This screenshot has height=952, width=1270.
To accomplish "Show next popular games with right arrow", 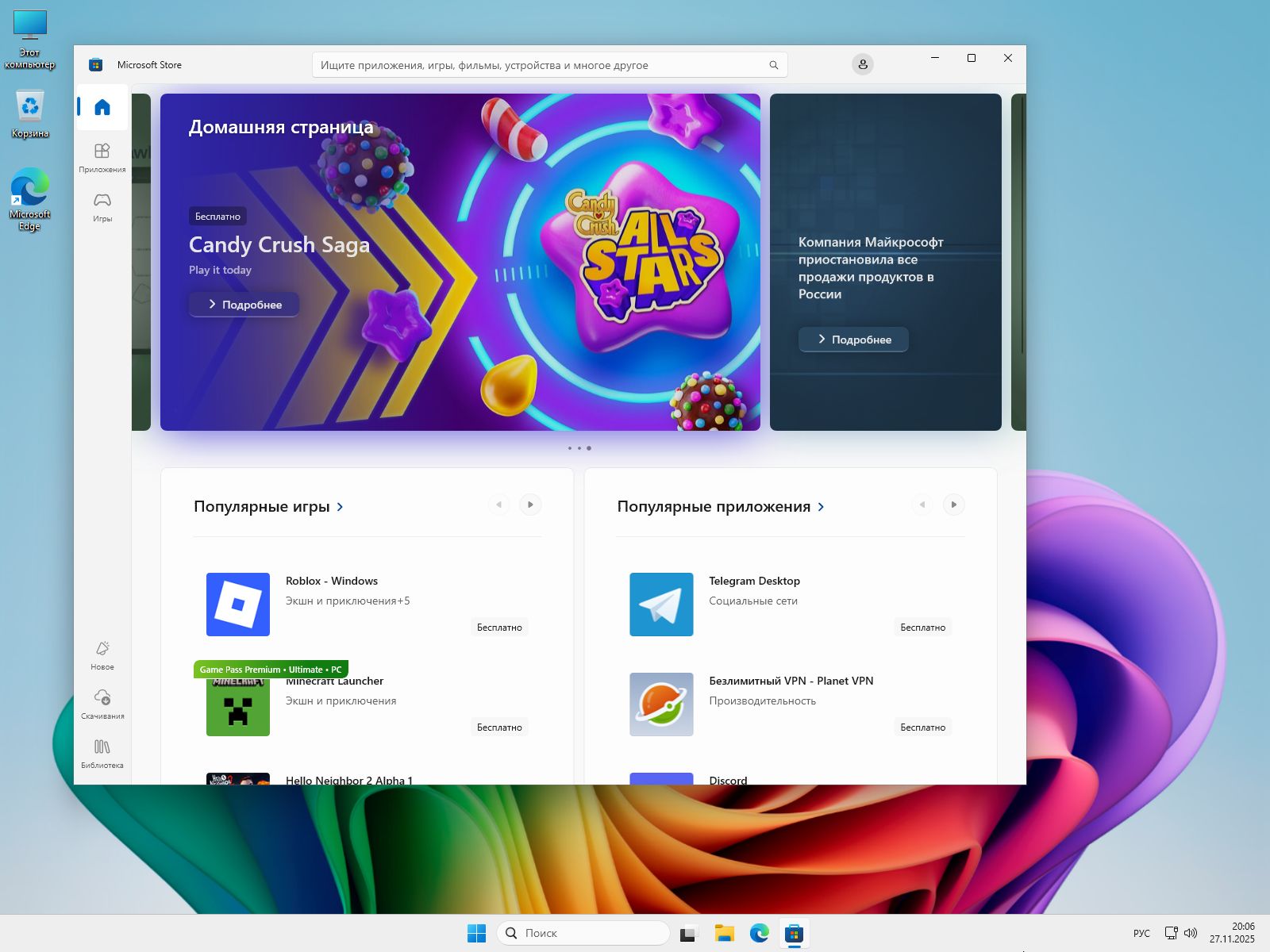I will click(x=530, y=505).
